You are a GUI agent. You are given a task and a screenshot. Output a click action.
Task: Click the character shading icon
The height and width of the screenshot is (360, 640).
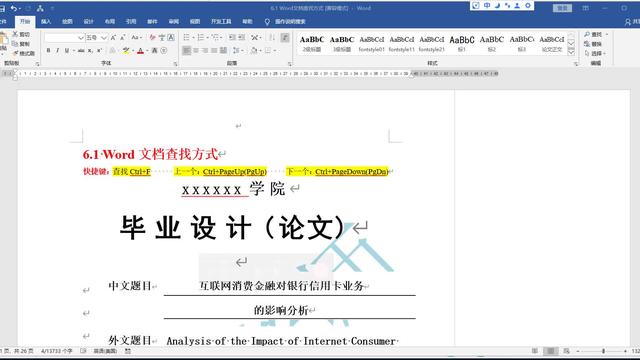pos(155,51)
